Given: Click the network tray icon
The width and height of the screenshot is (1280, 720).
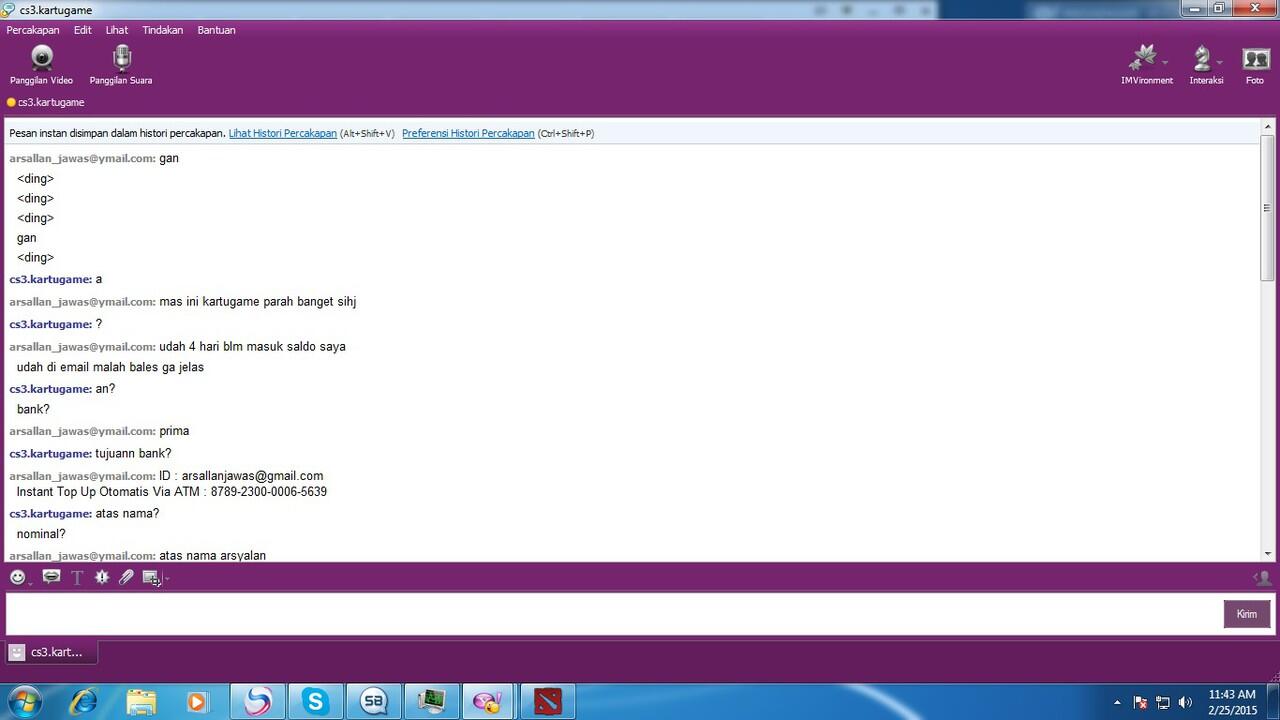Looking at the screenshot, I should click(x=1163, y=702).
